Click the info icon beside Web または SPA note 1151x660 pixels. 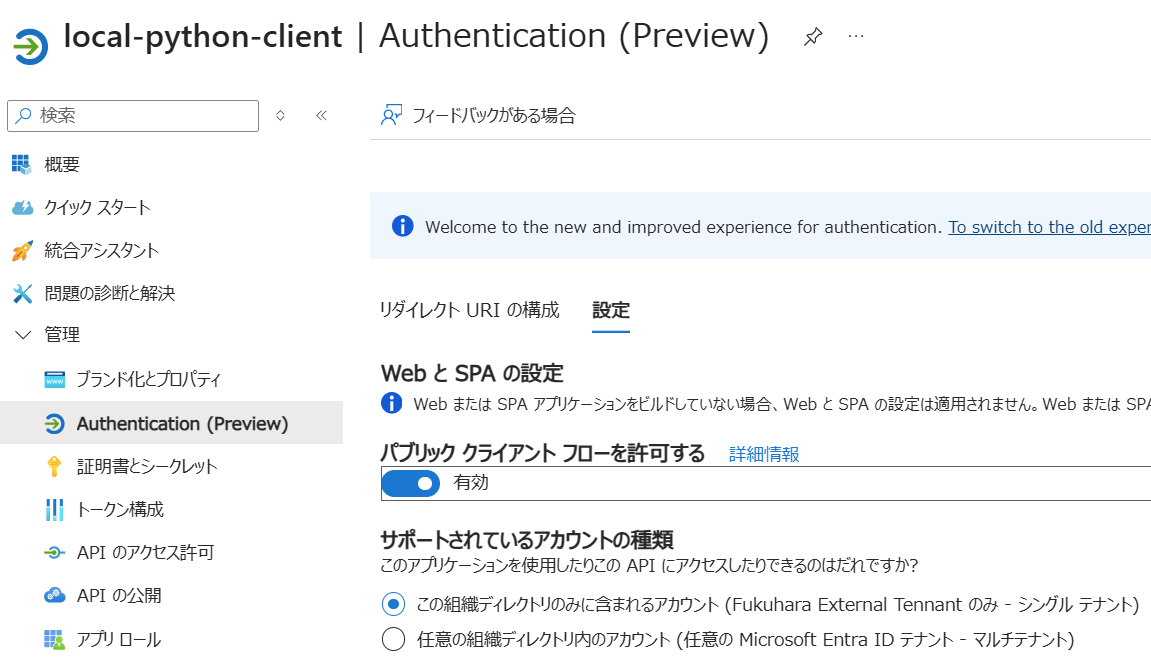click(392, 403)
